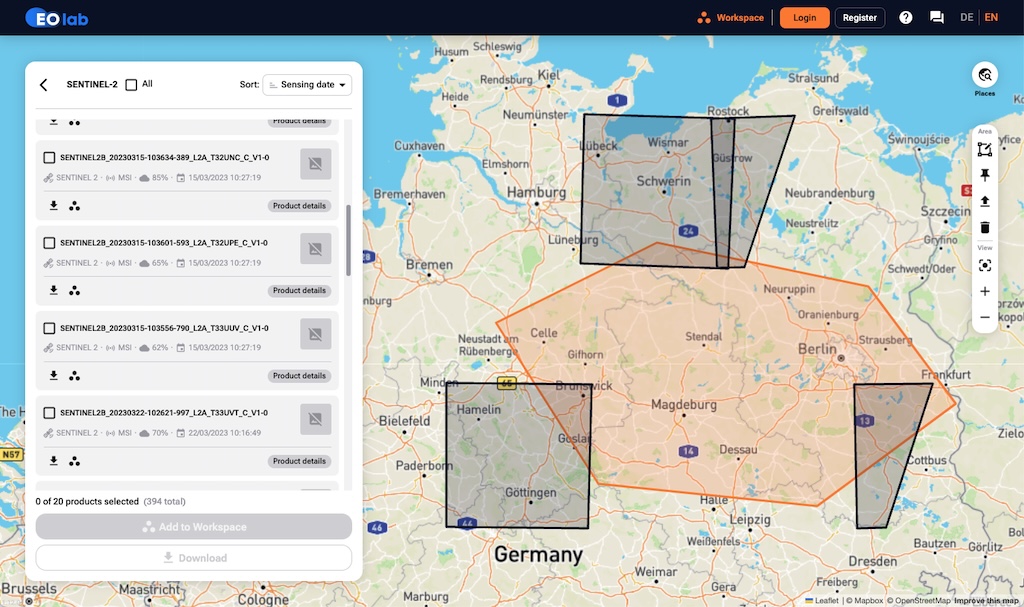Zoom in on the map
1024x607 pixels.
point(985,292)
